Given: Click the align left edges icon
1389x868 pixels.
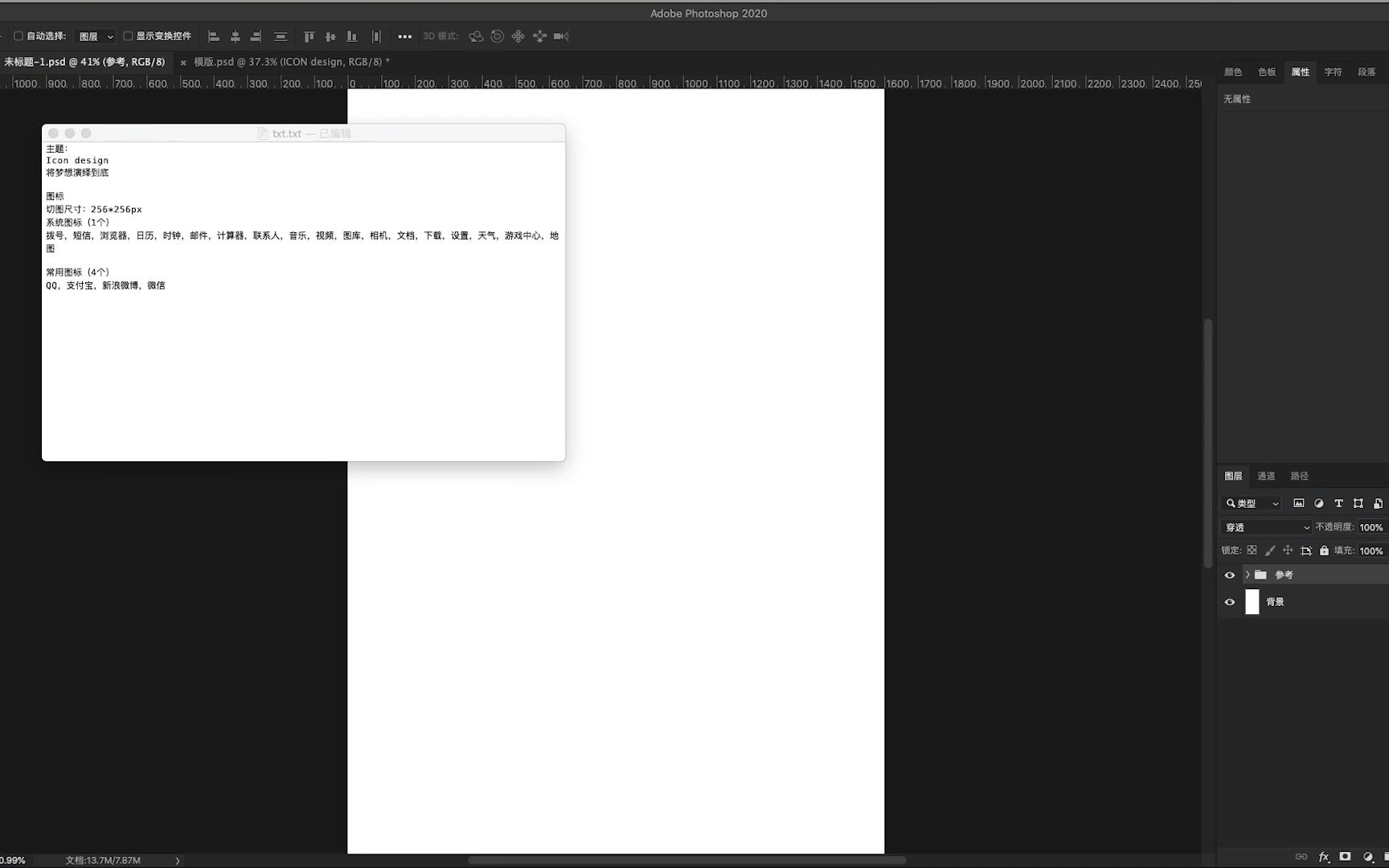Looking at the screenshot, I should [x=214, y=36].
